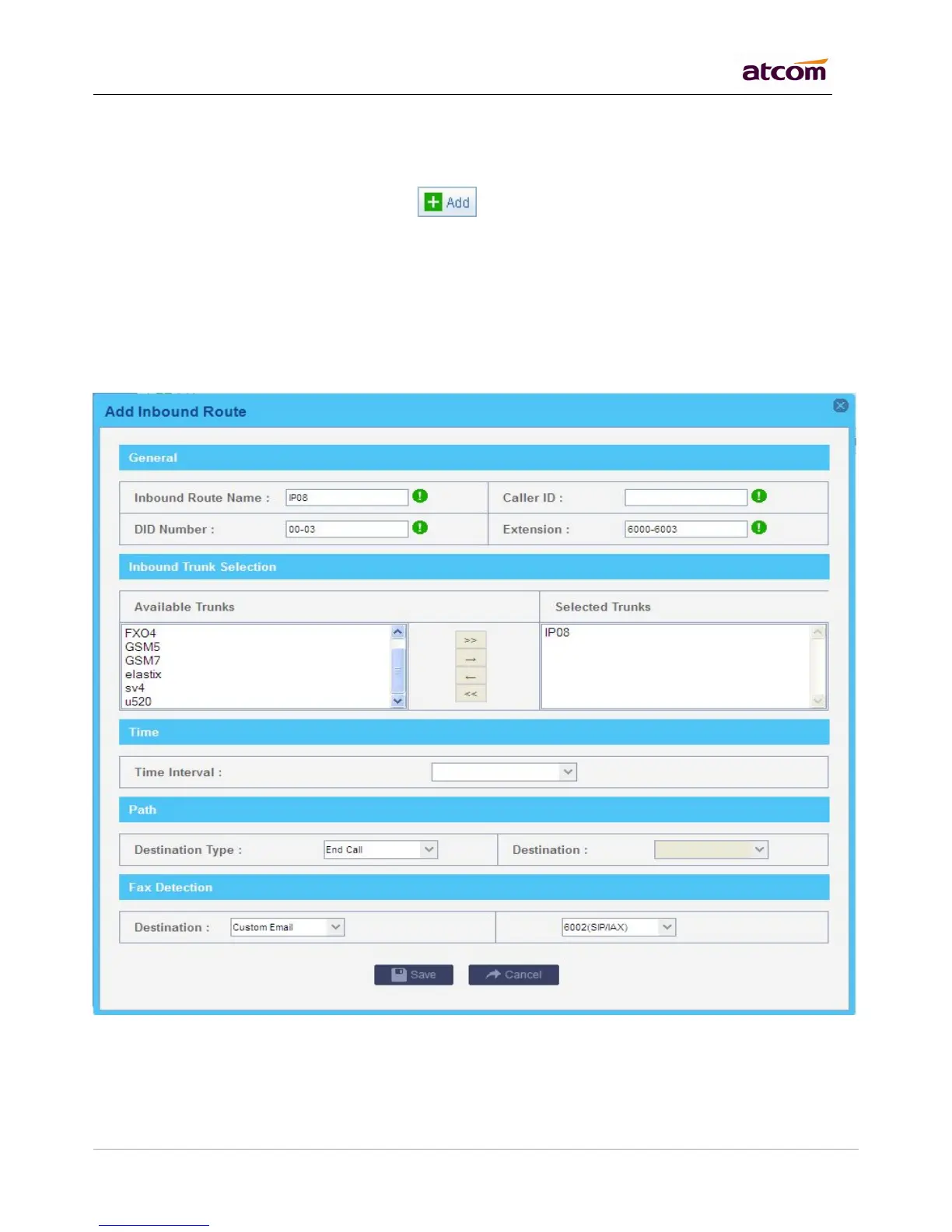Image resolution: width=952 pixels, height=1232 pixels.
Task: Select GSM7 in Available Trunks
Action: [142, 660]
